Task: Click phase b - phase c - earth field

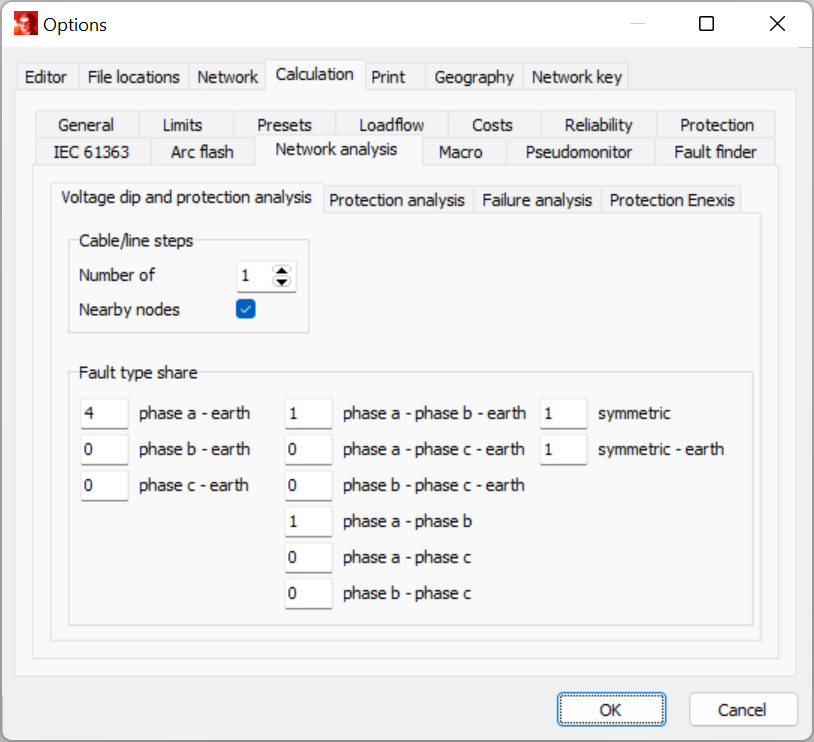Action: pyautogui.click(x=308, y=485)
